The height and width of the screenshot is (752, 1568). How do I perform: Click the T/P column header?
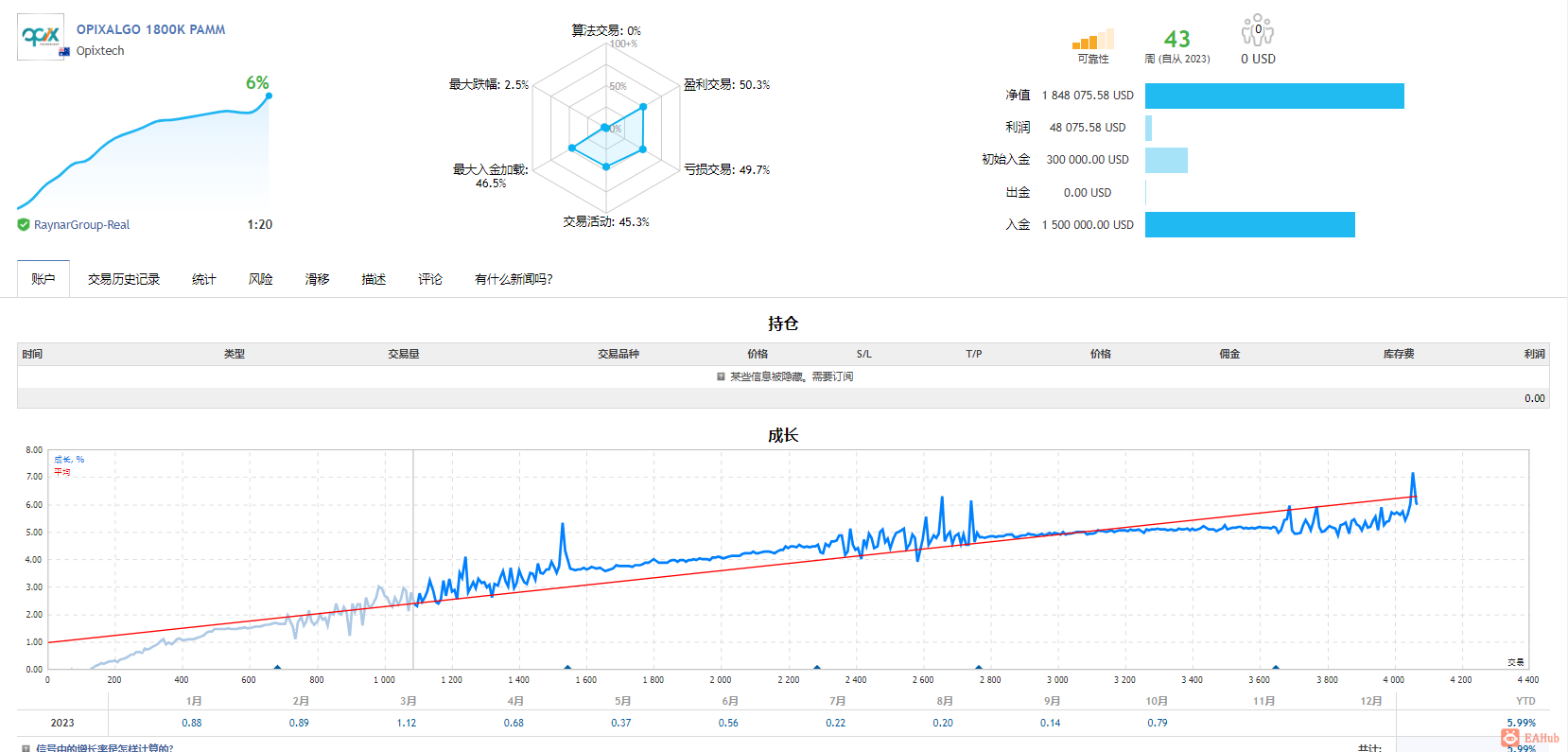click(974, 354)
